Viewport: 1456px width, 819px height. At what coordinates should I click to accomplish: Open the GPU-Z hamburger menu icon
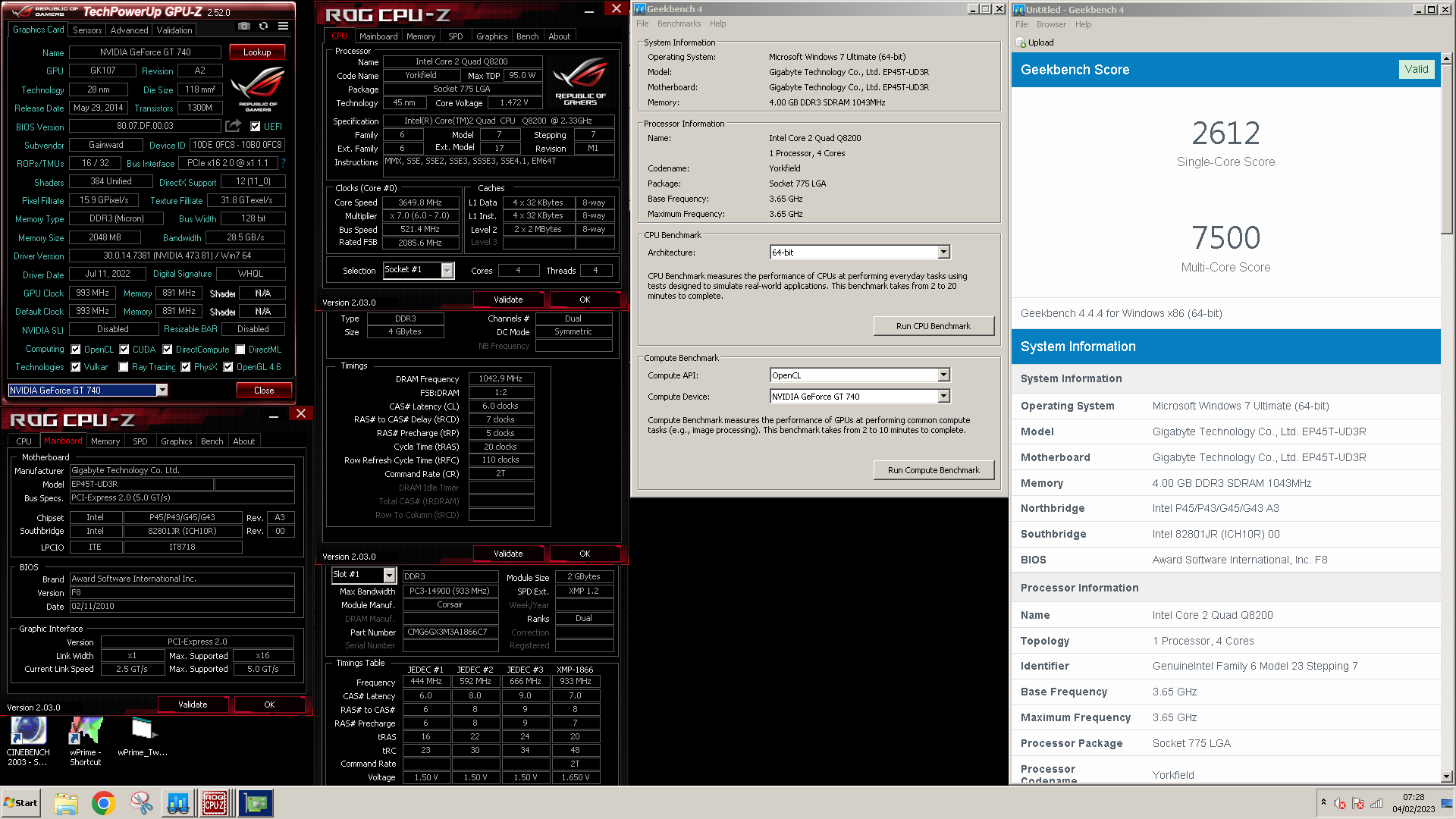click(x=283, y=26)
